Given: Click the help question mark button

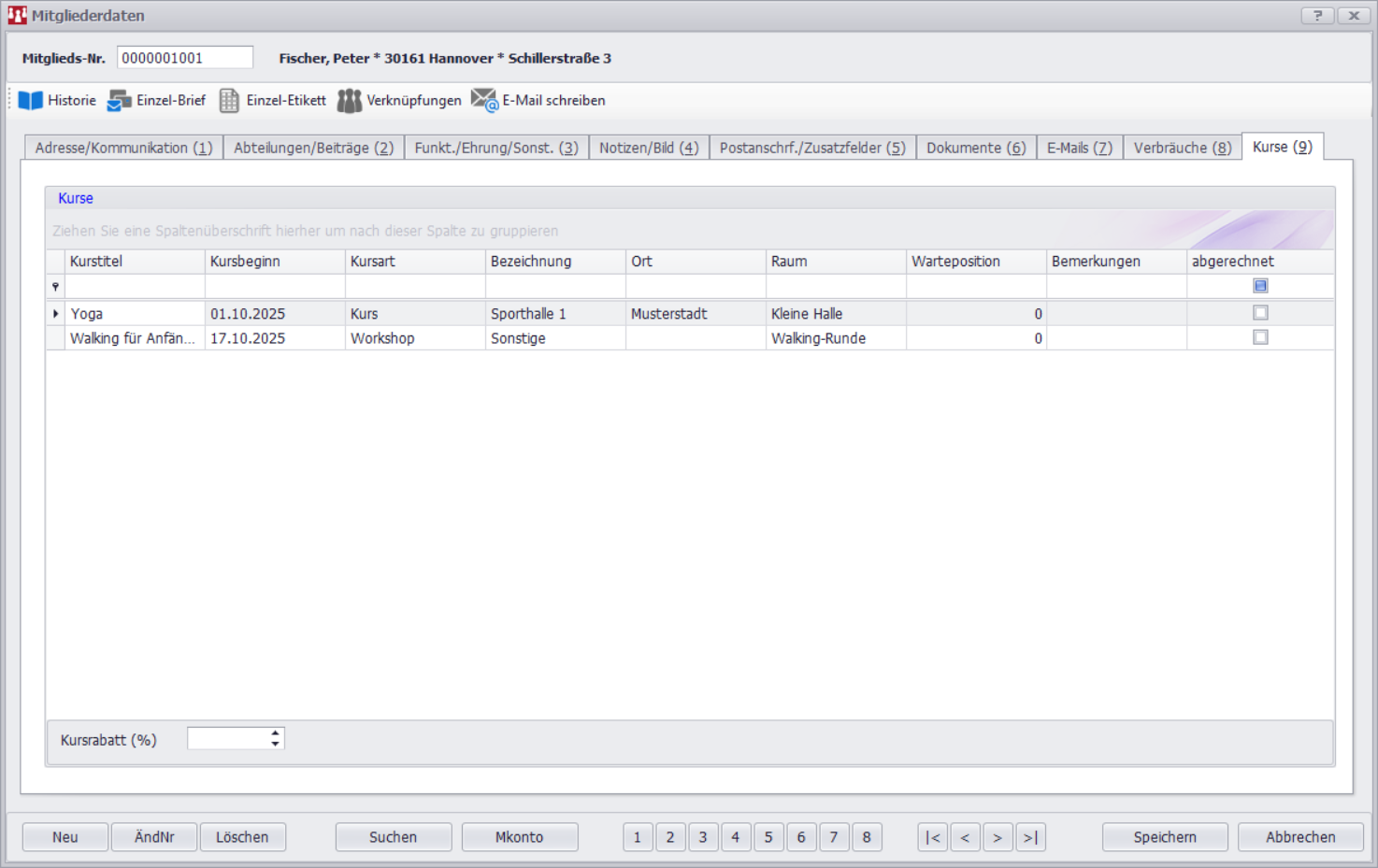Looking at the screenshot, I should click(1317, 16).
